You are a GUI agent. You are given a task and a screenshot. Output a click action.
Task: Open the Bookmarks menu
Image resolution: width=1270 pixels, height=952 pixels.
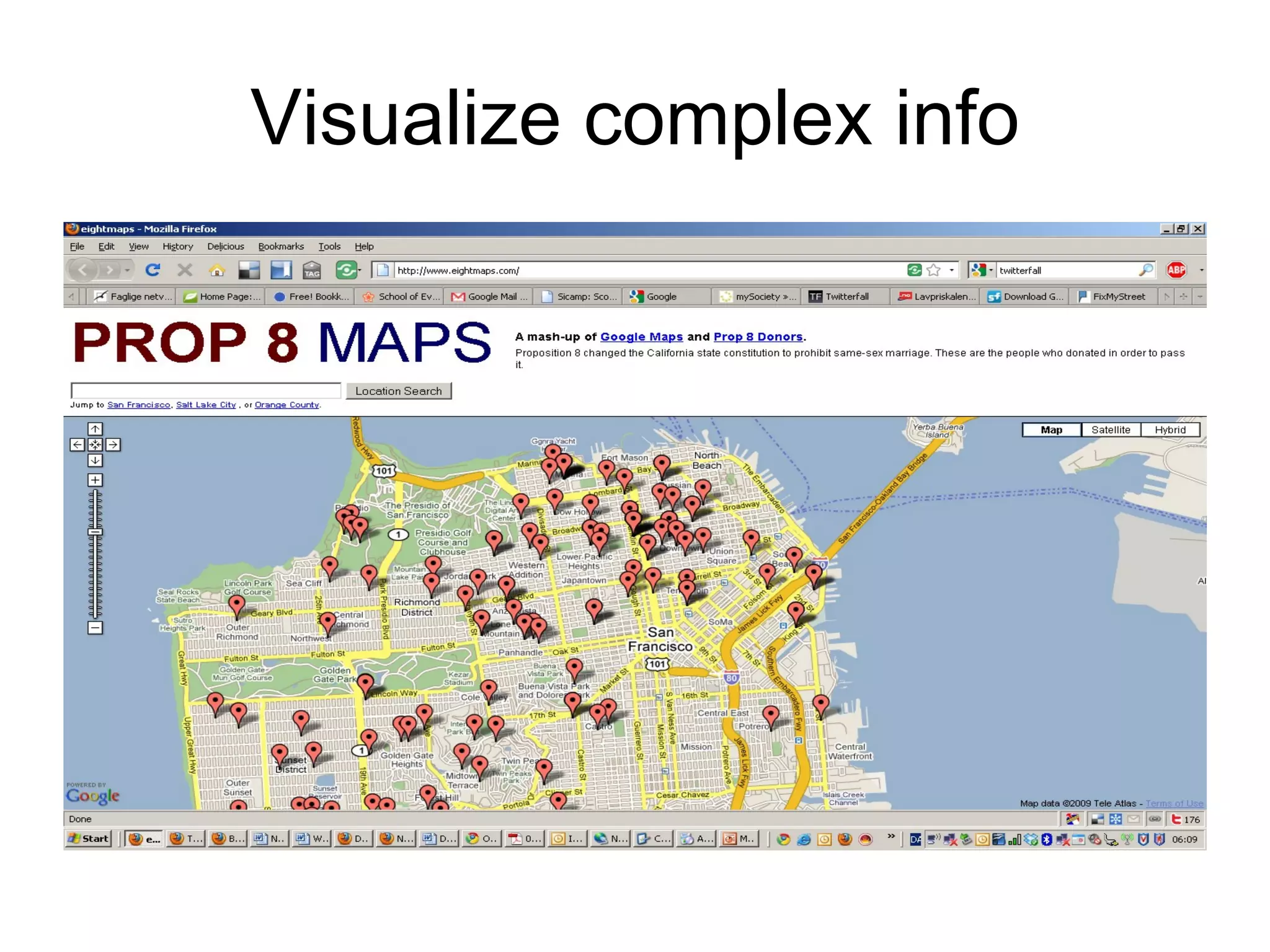[281, 247]
